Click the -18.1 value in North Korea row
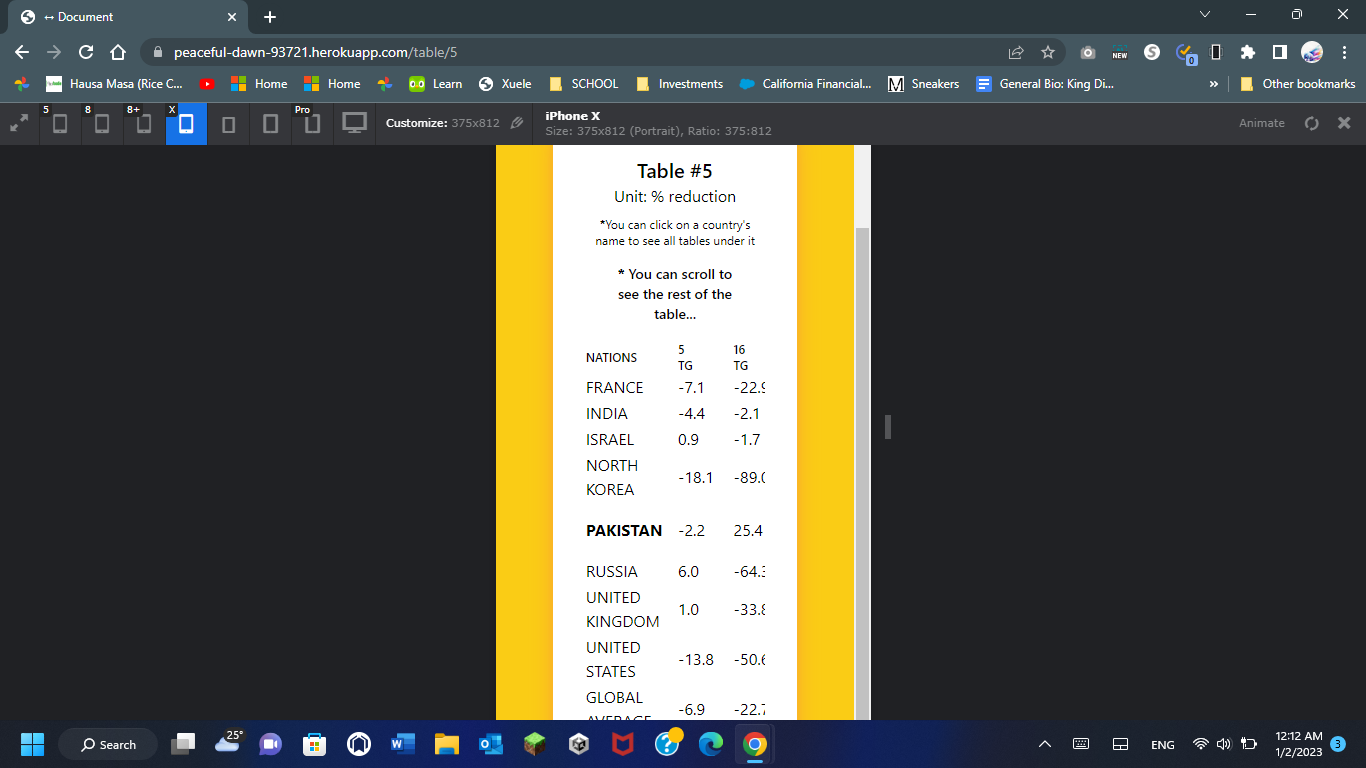 (x=695, y=478)
